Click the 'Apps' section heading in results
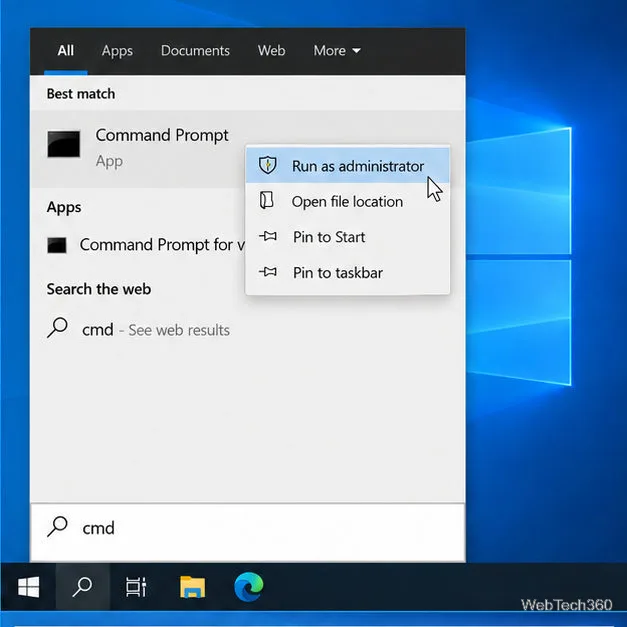Image resolution: width=627 pixels, height=627 pixels. pyautogui.click(x=64, y=208)
